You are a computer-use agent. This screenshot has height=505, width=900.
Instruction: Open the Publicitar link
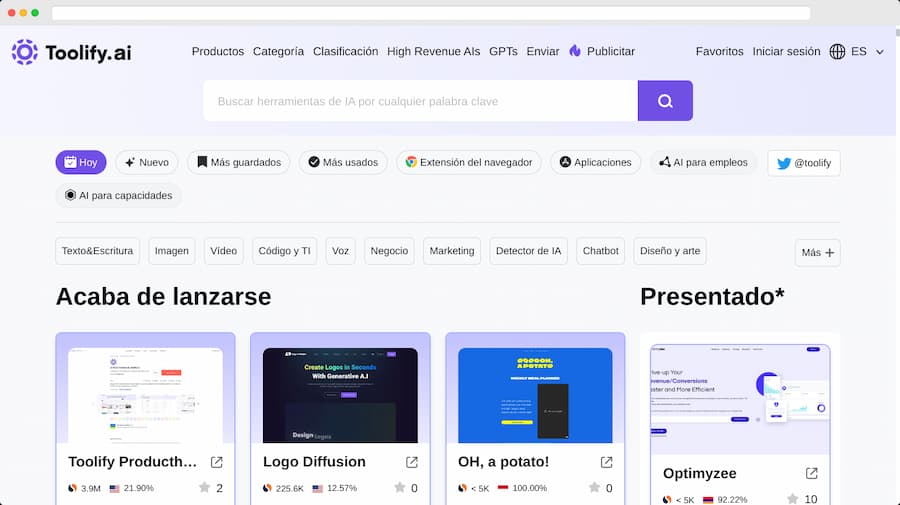611,52
